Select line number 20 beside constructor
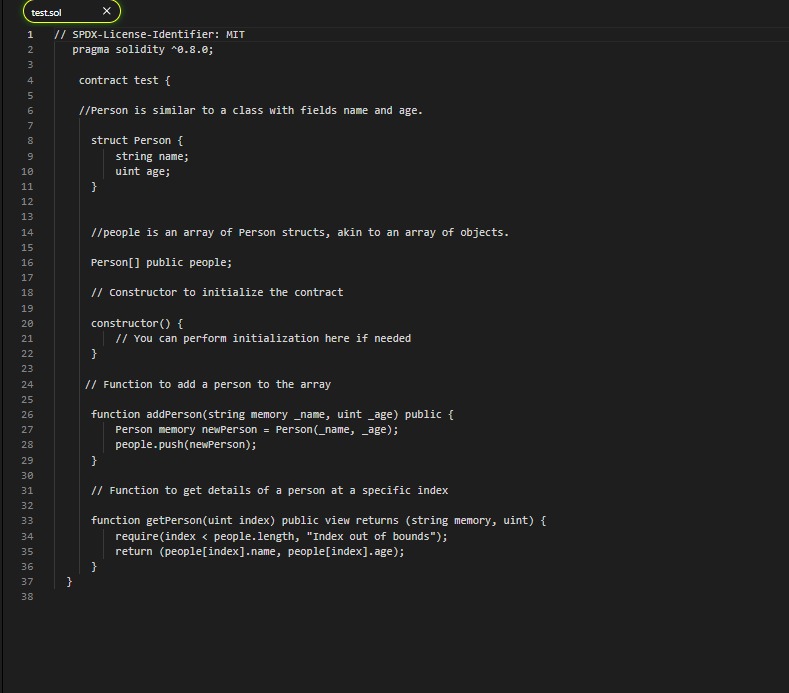 point(27,324)
